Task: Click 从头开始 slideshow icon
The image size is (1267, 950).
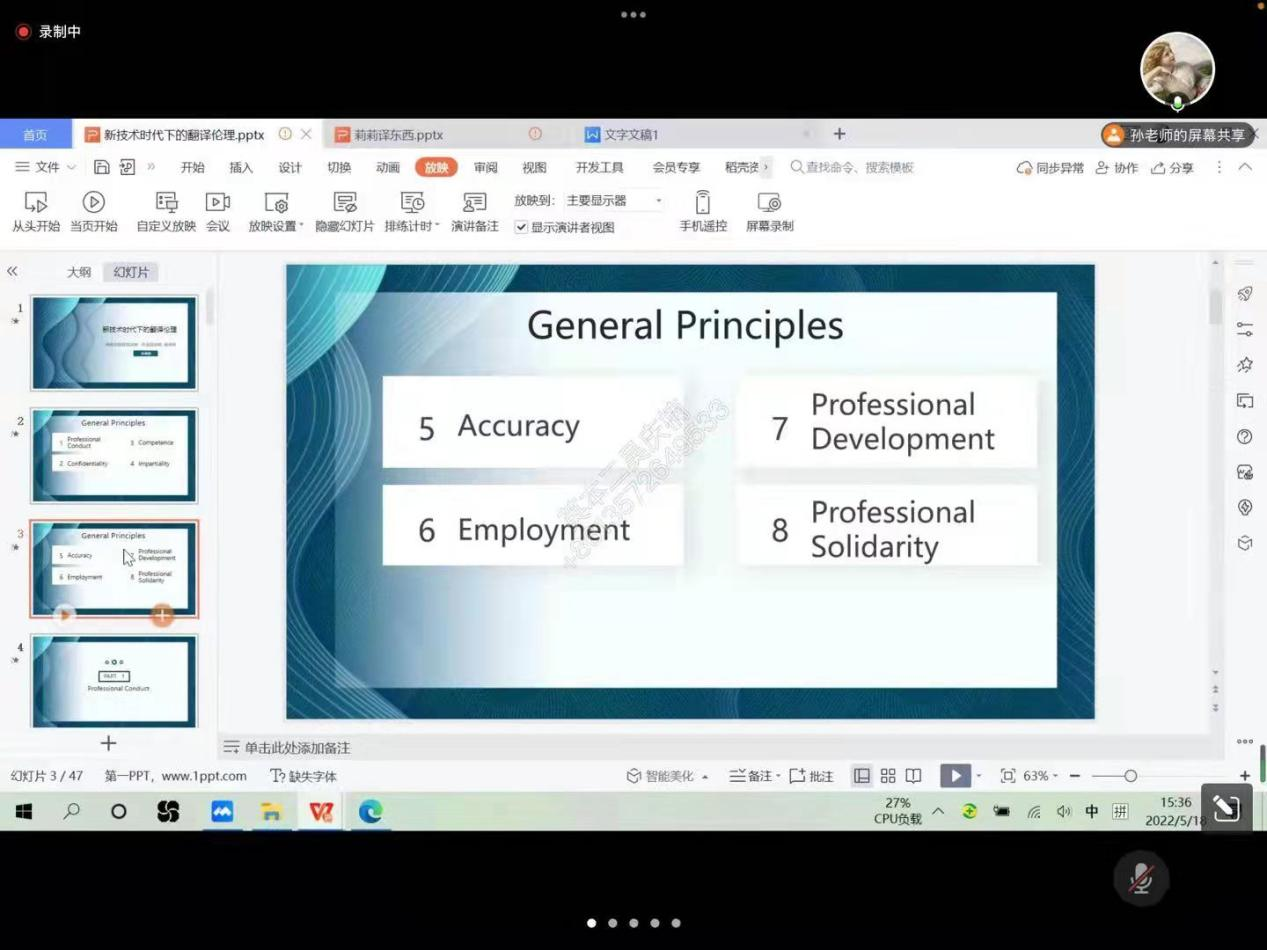Action: (x=36, y=203)
